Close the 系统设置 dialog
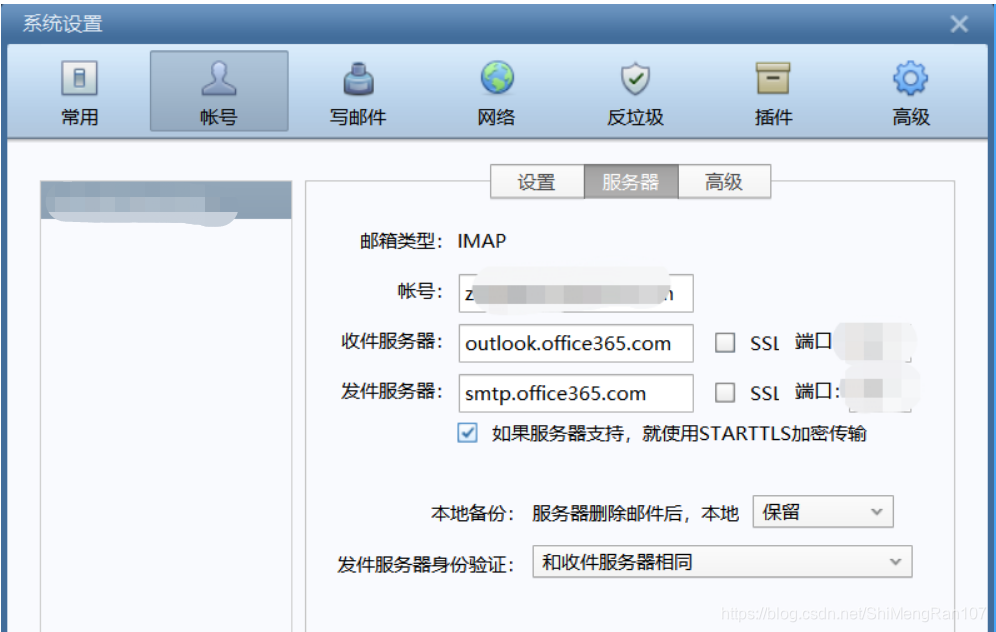Image resolution: width=996 pixels, height=632 pixels. 959,24
